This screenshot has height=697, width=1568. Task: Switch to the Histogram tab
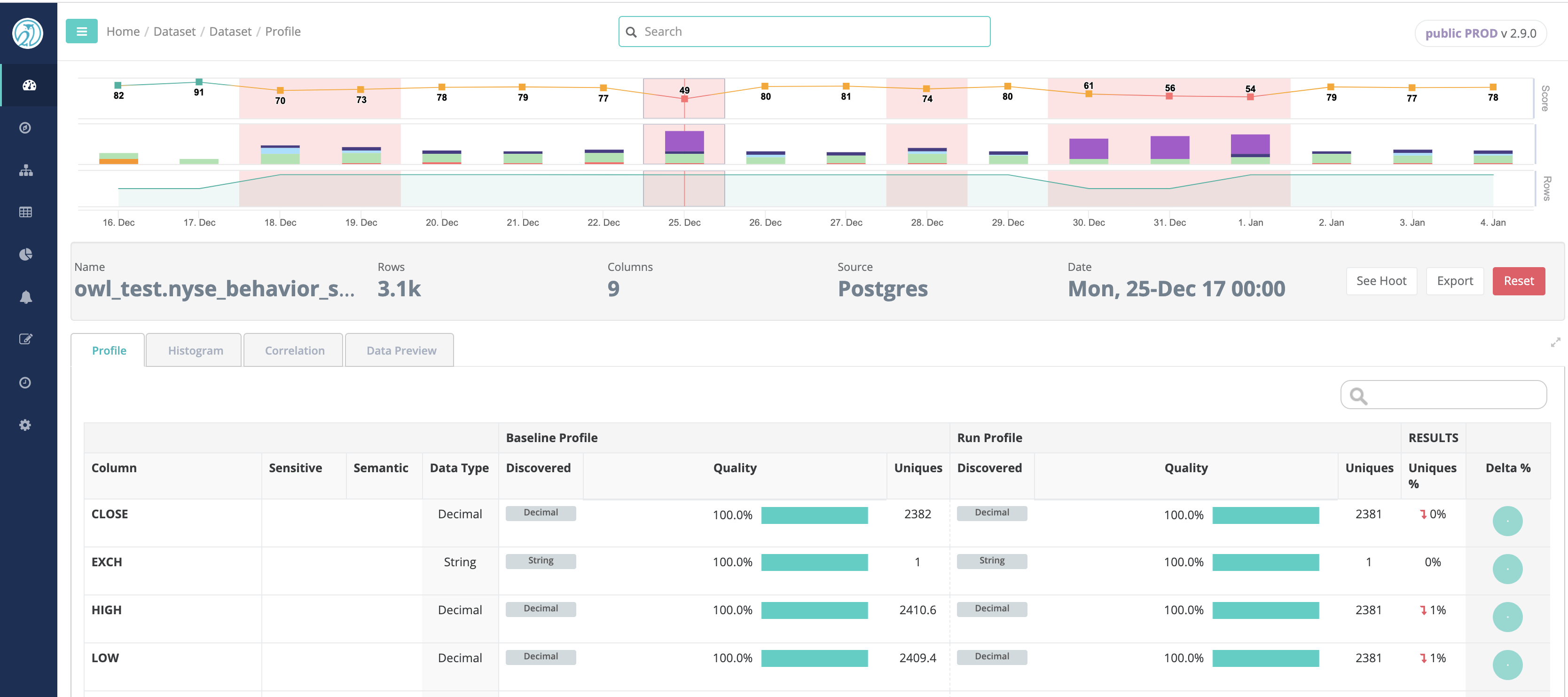pos(196,350)
